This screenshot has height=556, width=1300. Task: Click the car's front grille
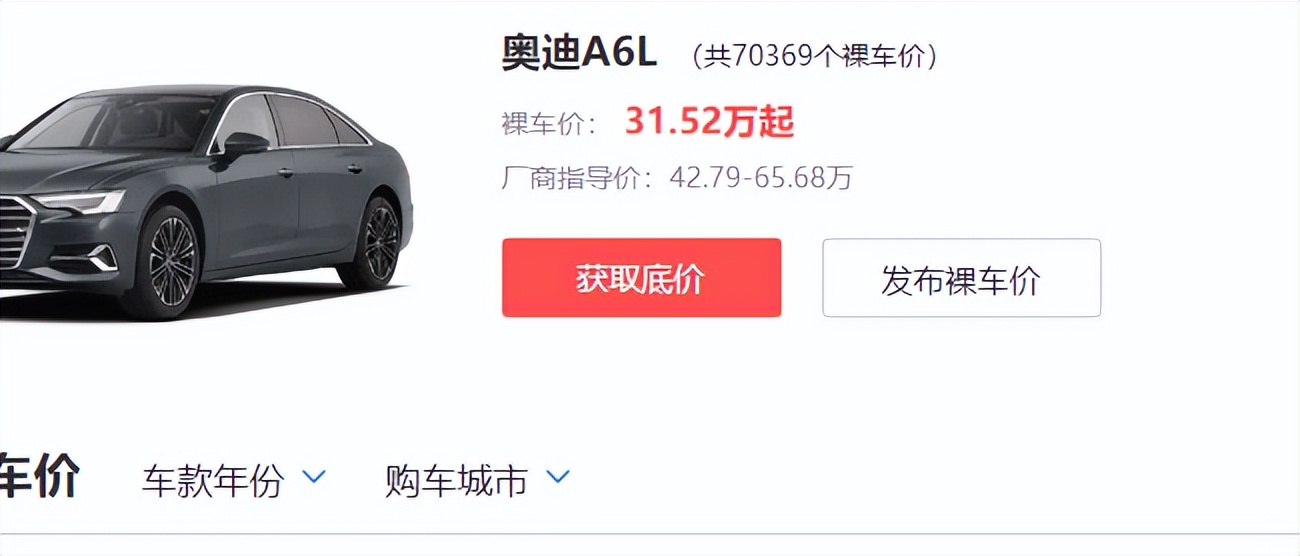pos(15,233)
